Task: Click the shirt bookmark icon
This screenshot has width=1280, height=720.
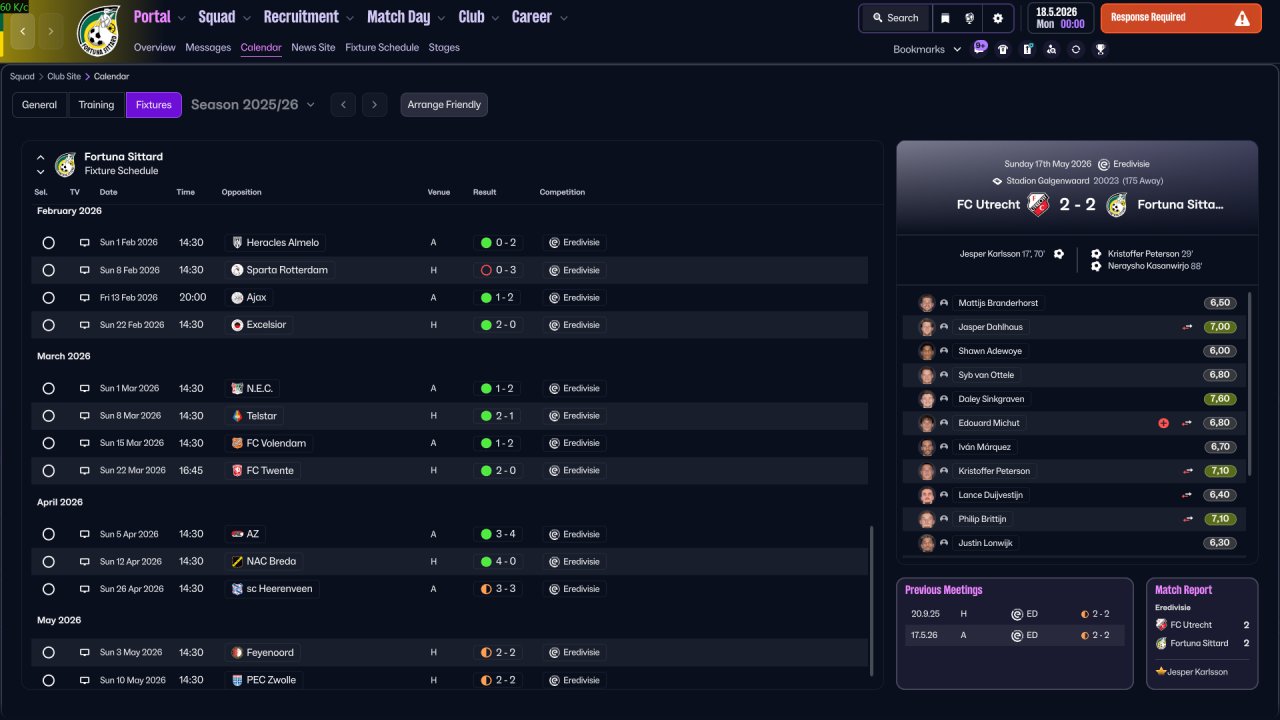Action: point(1003,49)
